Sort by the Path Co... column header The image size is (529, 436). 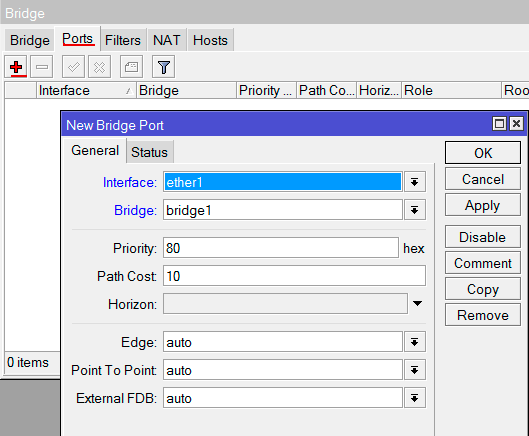pos(327,90)
